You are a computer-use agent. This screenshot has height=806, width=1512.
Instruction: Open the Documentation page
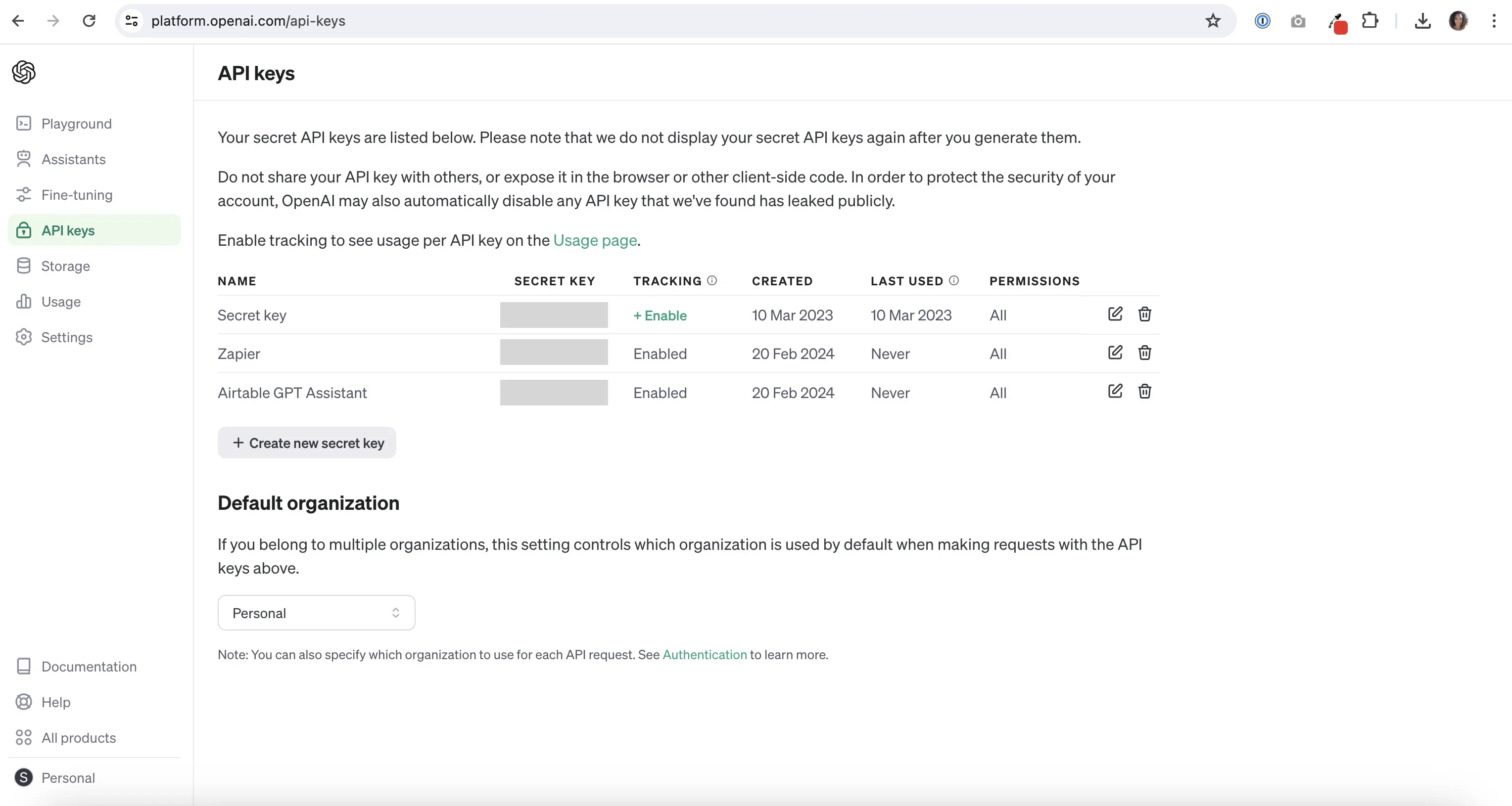tap(89, 667)
